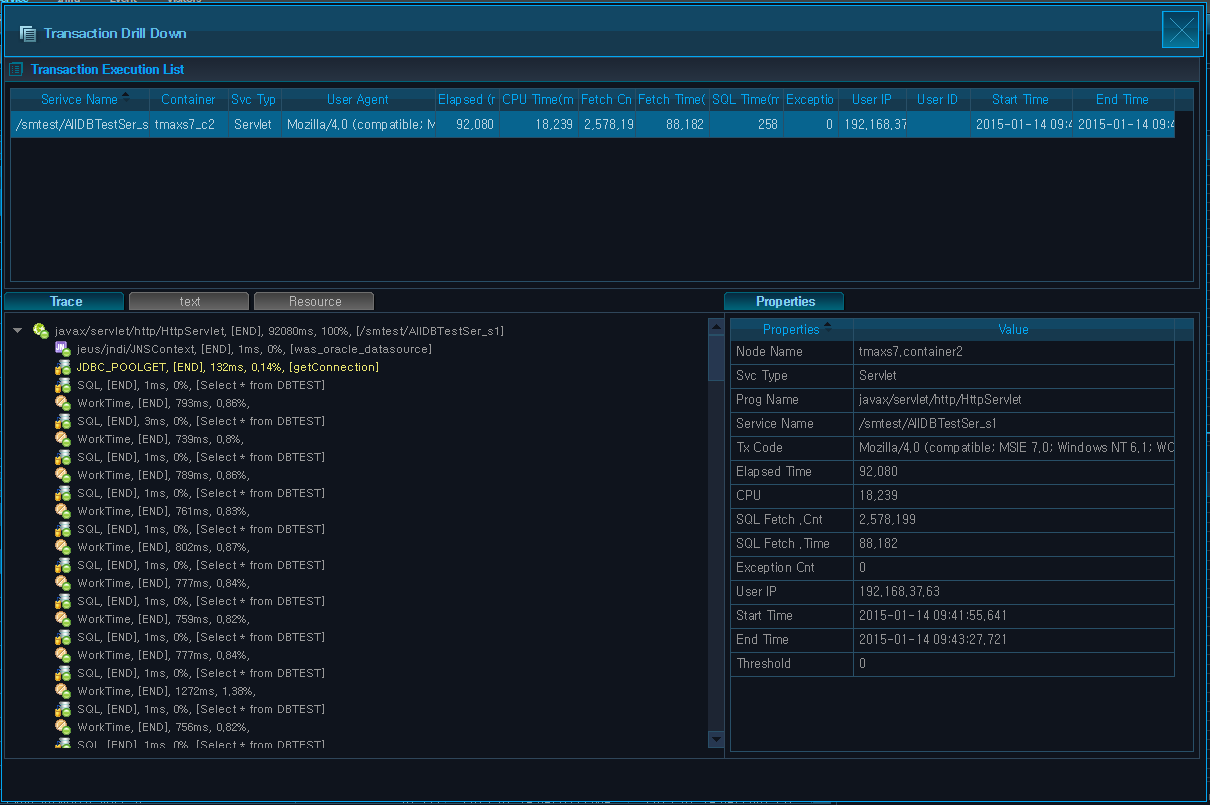Sort by the User ID column header
Image resolution: width=1210 pixels, height=805 pixels.
[x=938, y=99]
